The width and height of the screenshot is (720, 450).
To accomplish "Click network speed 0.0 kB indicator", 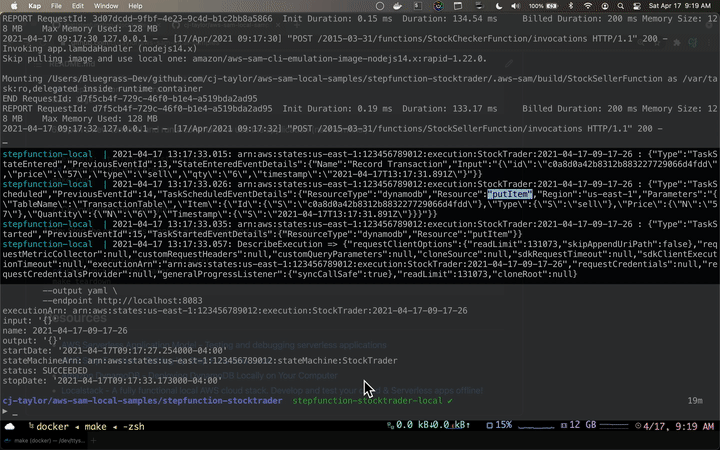I will coord(429,425).
